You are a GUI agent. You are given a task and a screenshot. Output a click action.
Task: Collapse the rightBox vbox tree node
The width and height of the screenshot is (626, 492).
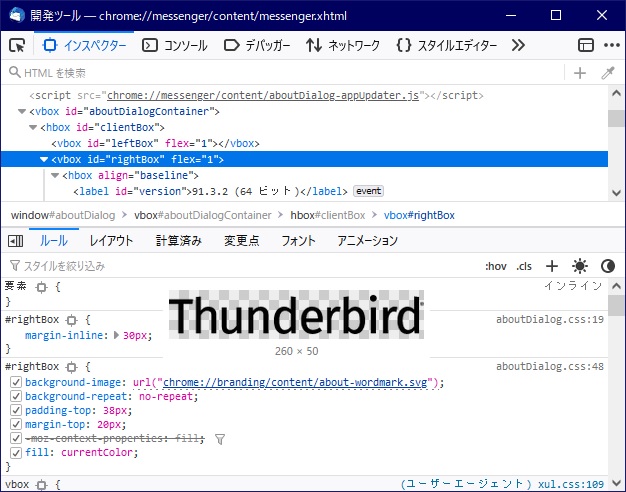[x=44, y=159]
